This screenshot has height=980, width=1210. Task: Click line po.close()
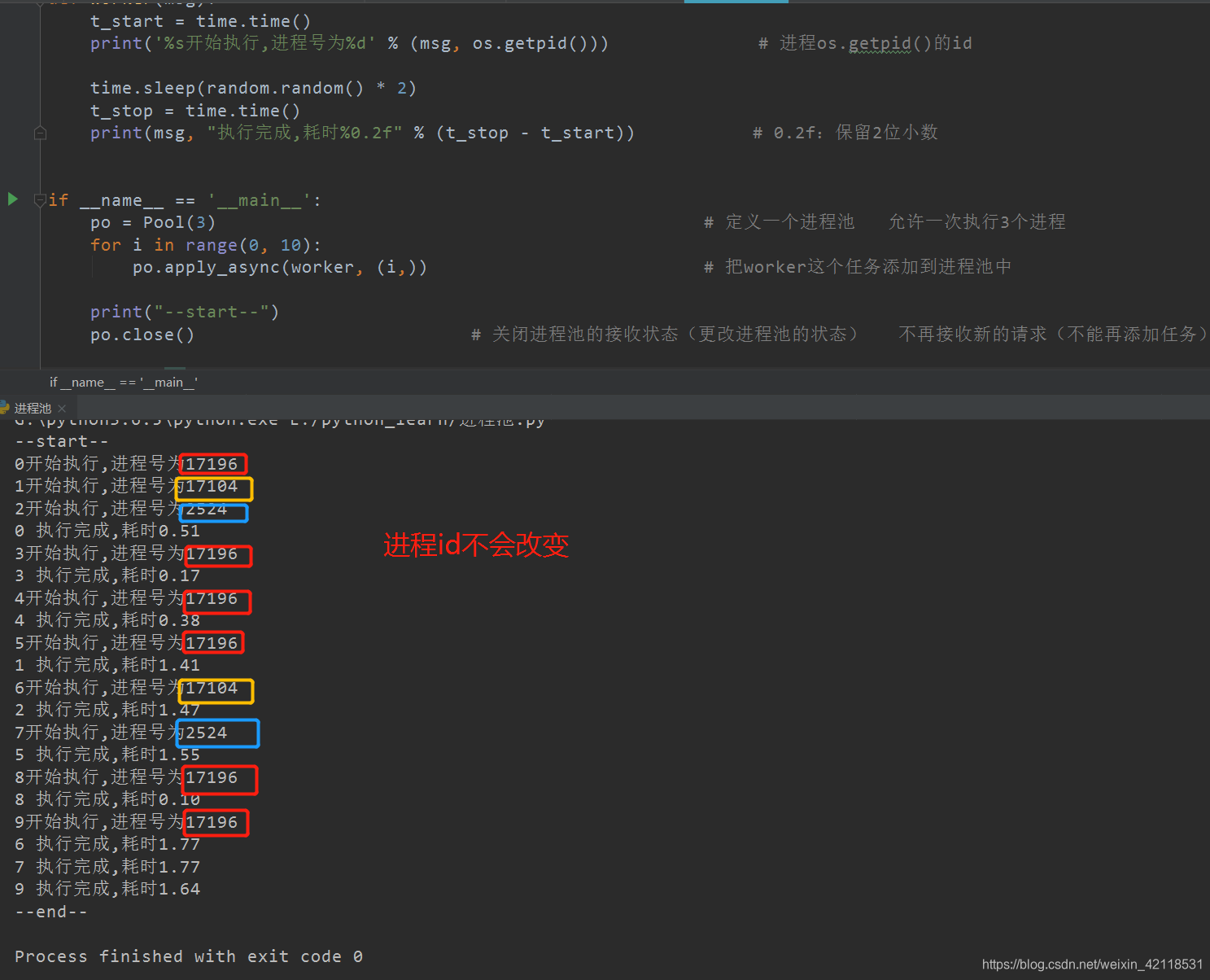click(x=142, y=335)
